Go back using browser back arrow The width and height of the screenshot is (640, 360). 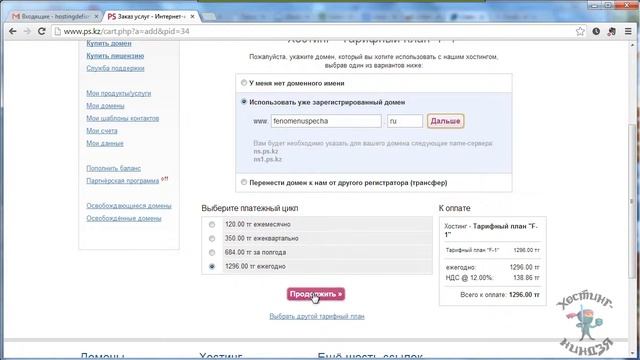pyautogui.click(x=13, y=31)
